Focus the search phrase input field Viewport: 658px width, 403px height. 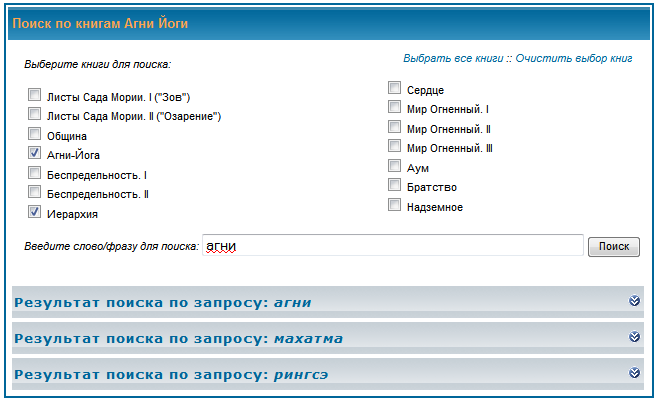pyautogui.click(x=392, y=246)
